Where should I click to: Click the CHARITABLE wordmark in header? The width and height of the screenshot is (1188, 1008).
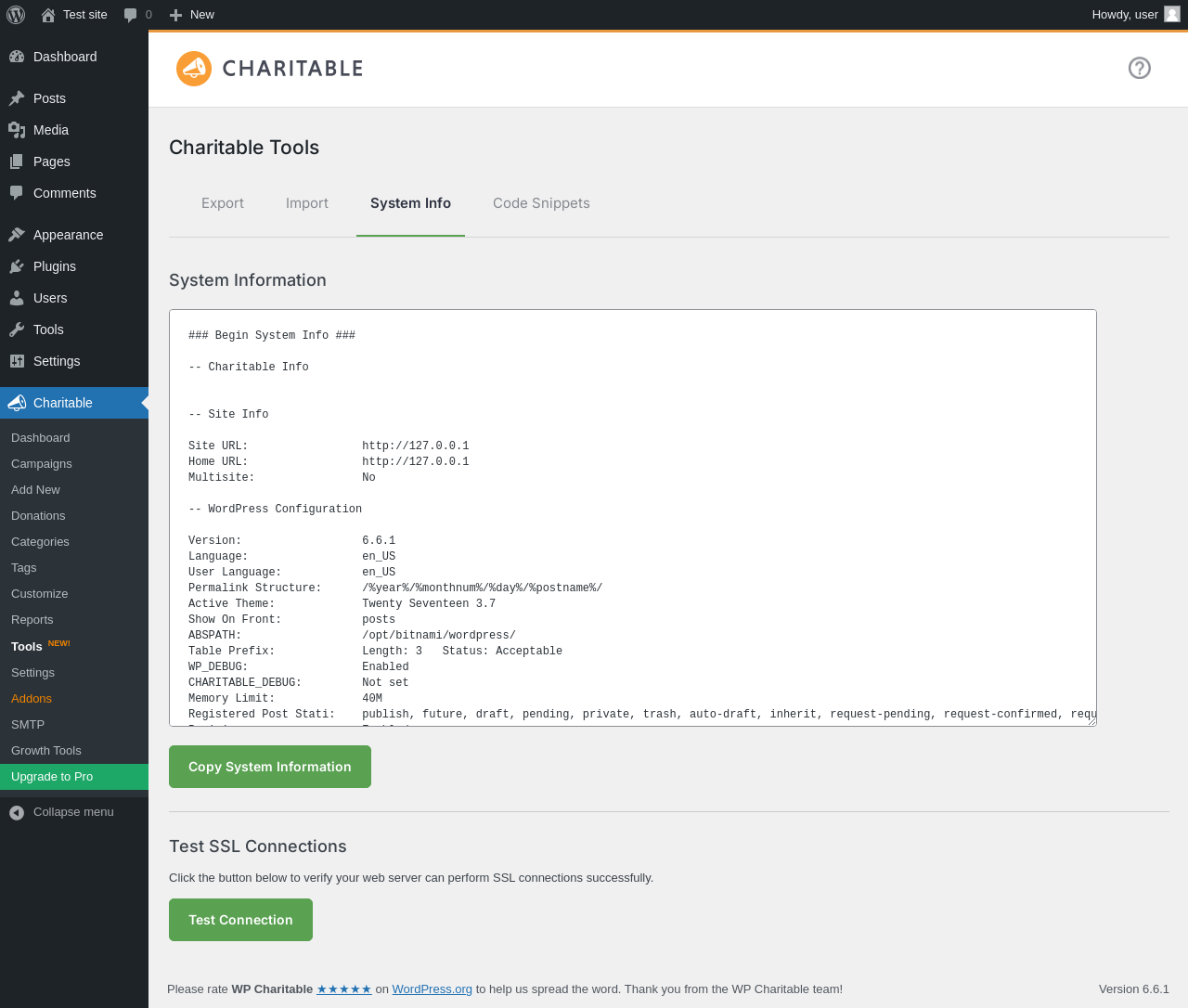(x=293, y=69)
